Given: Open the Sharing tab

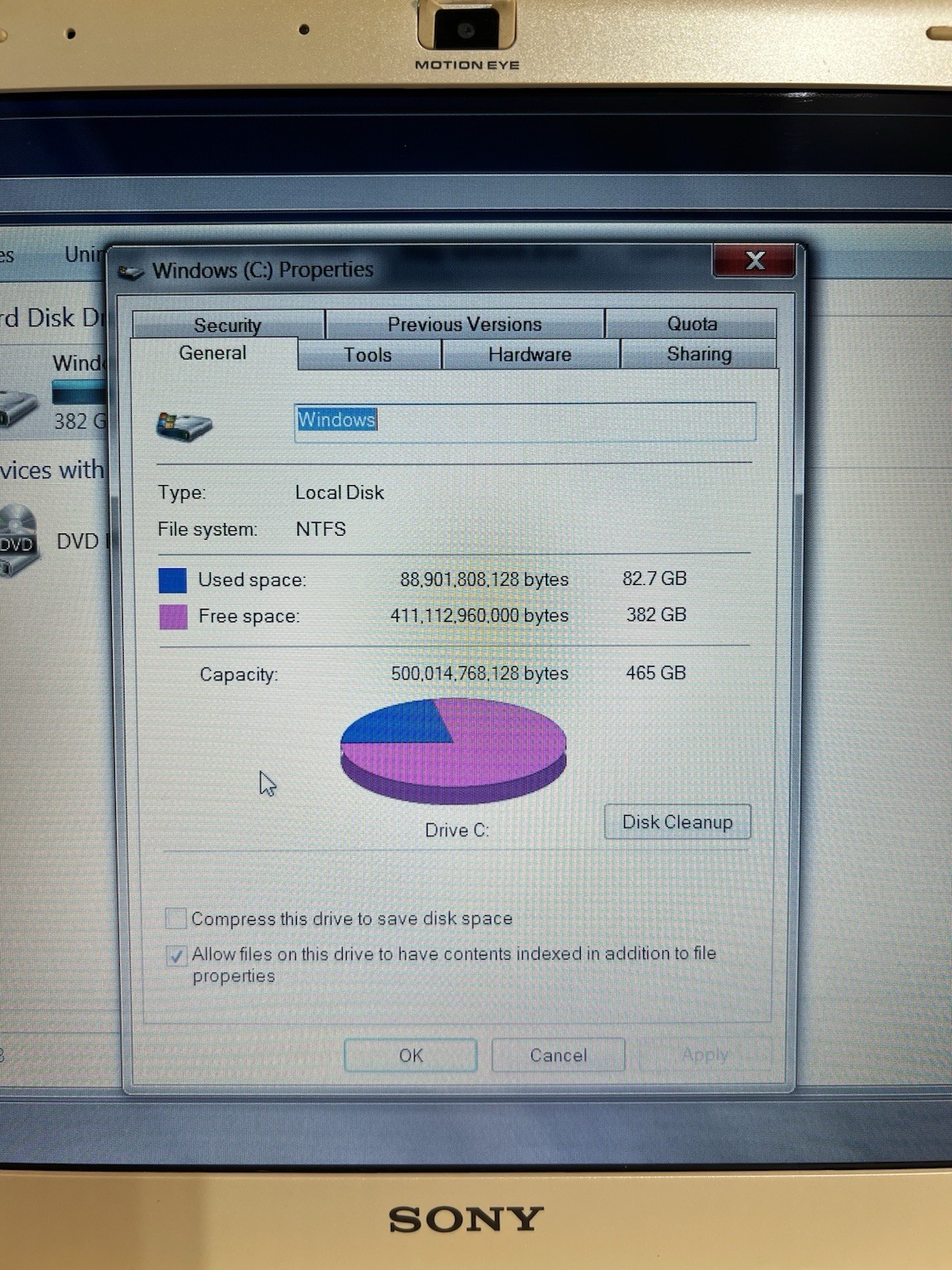Looking at the screenshot, I should (699, 353).
